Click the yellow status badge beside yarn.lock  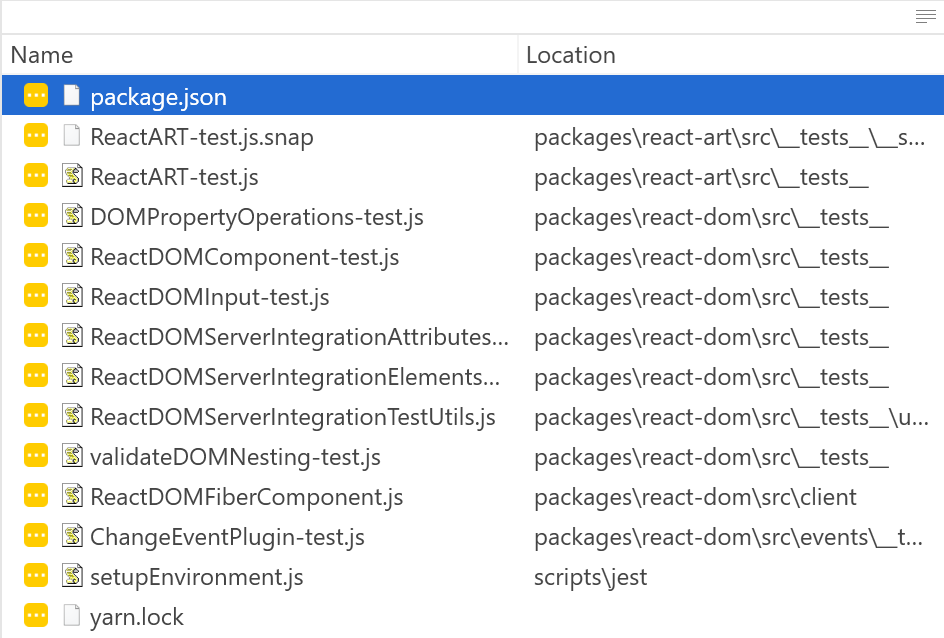coord(36,616)
